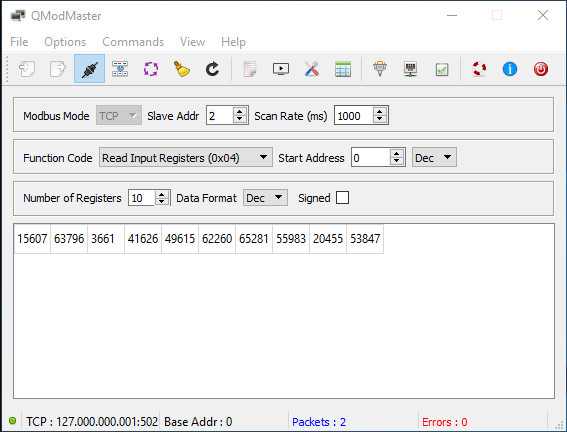This screenshot has height=432, width=567.
Task: Click the black Reset counters arrow icon
Action: (212, 69)
